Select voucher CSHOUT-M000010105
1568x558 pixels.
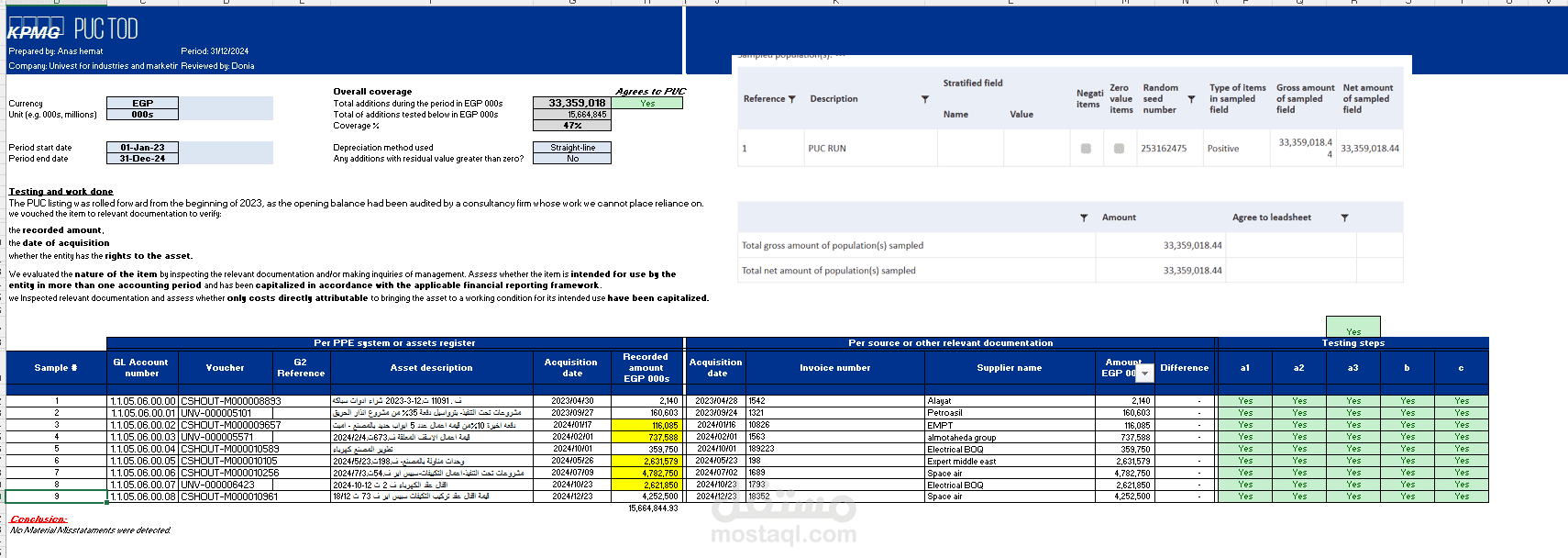coord(229,461)
